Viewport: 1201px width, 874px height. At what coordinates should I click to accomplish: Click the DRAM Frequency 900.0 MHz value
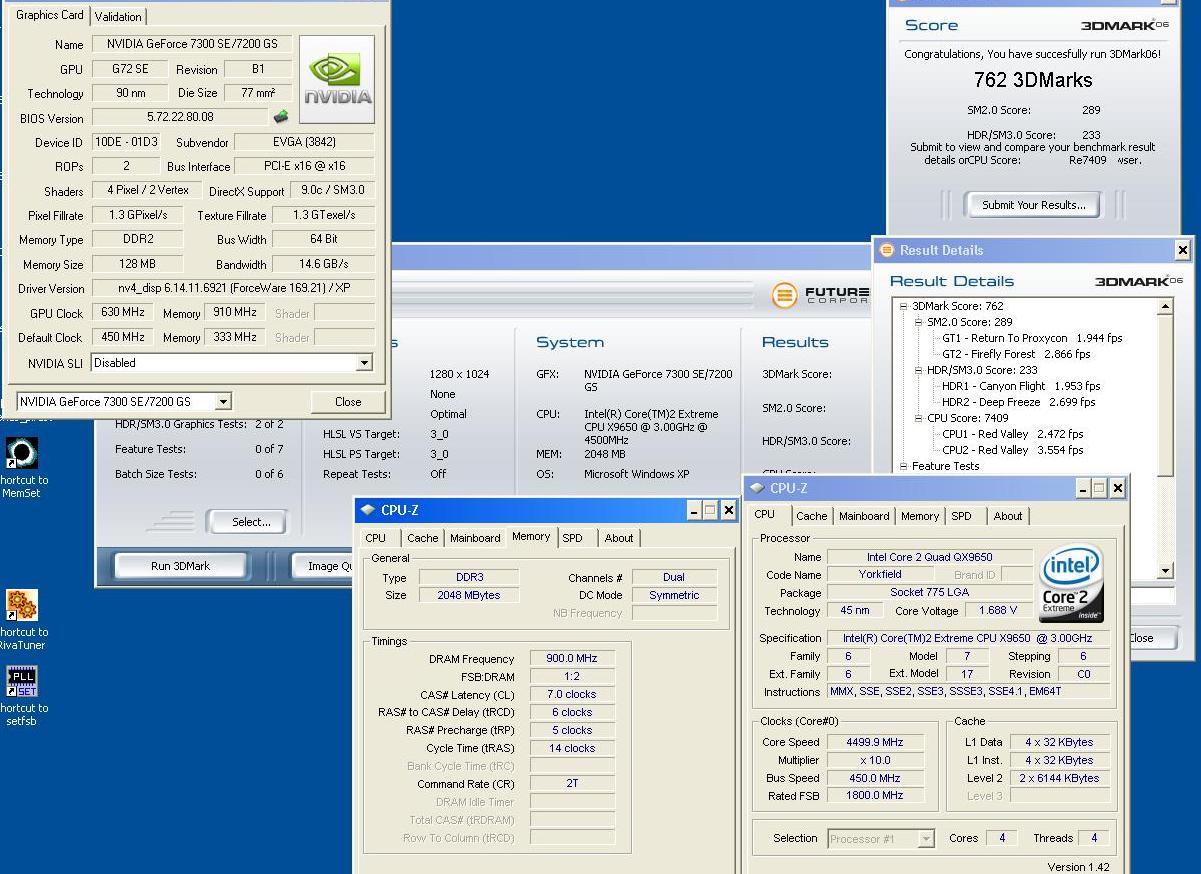[x=571, y=659]
